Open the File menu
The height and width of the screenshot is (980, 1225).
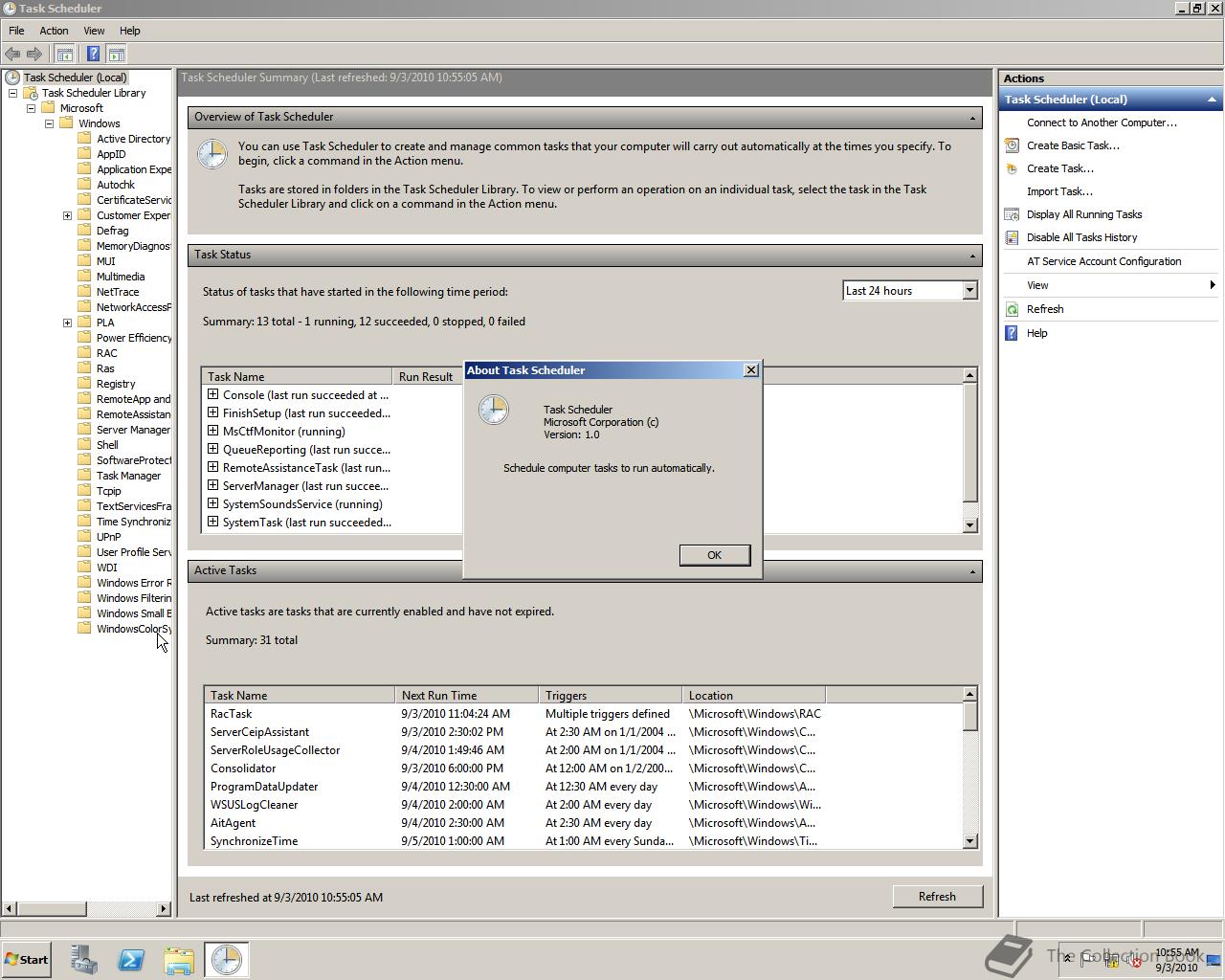[x=16, y=31]
